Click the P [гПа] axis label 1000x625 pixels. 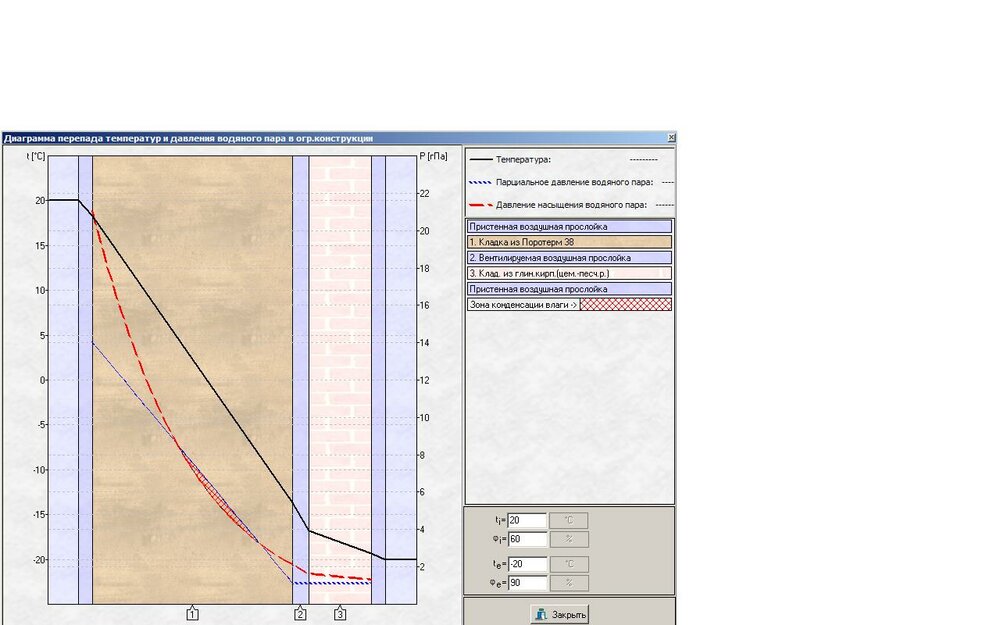point(434,156)
